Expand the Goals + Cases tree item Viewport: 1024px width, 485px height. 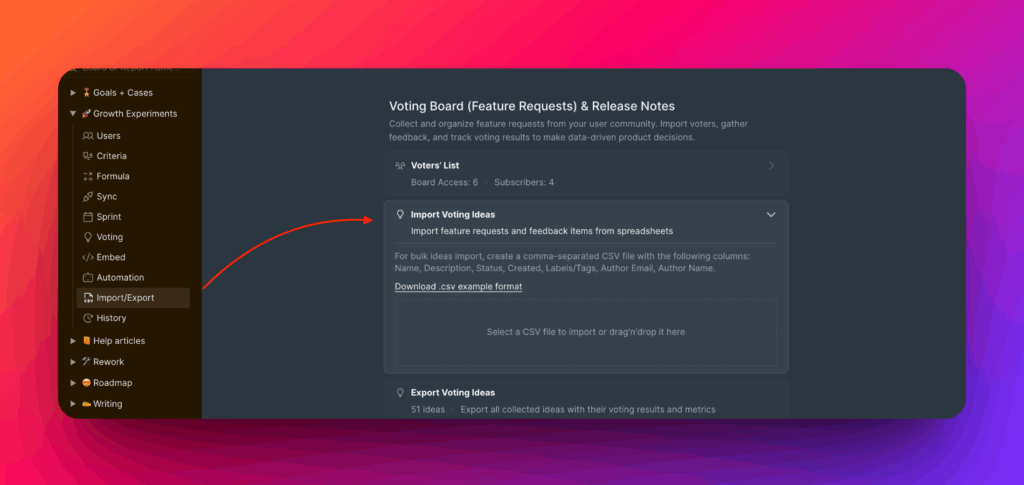tap(73, 93)
